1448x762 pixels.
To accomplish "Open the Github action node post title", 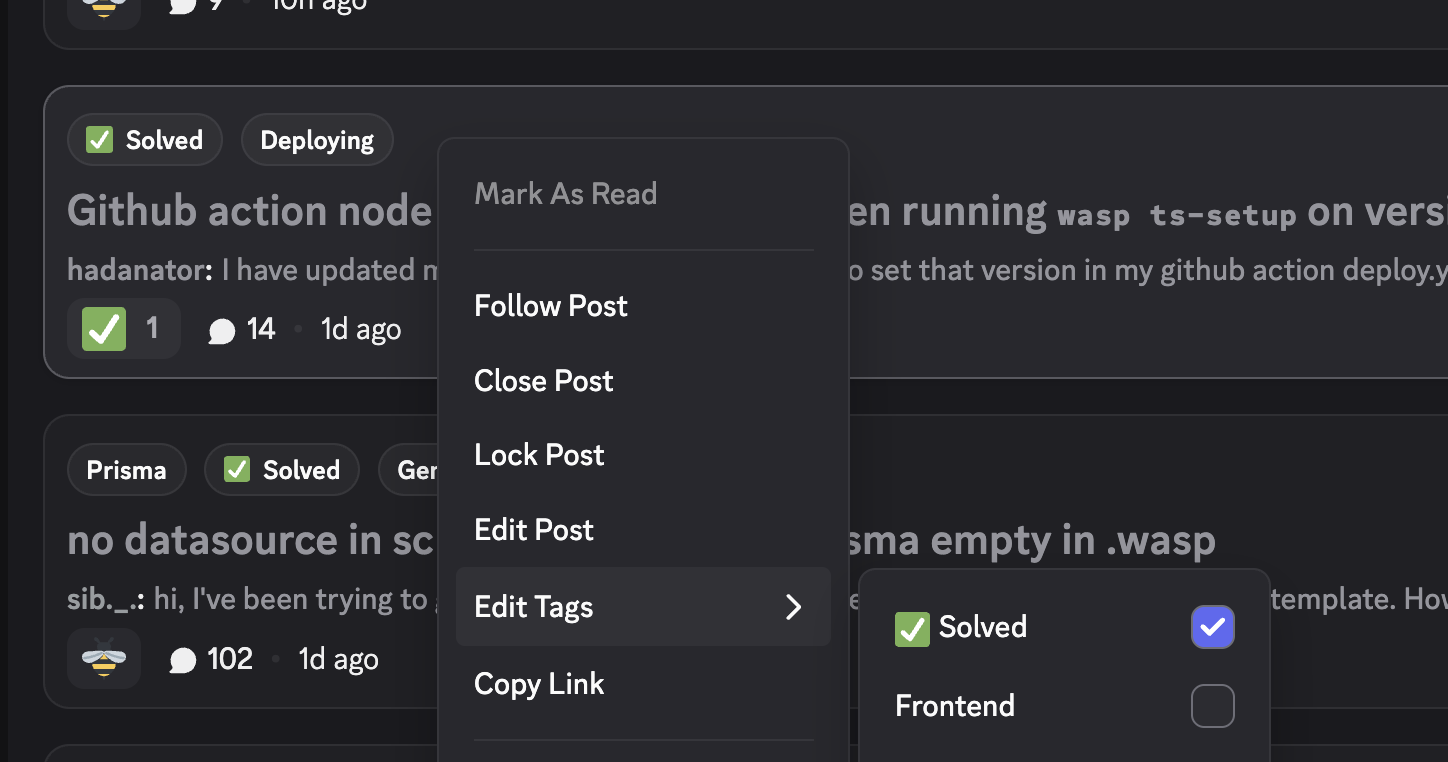I will [x=250, y=212].
